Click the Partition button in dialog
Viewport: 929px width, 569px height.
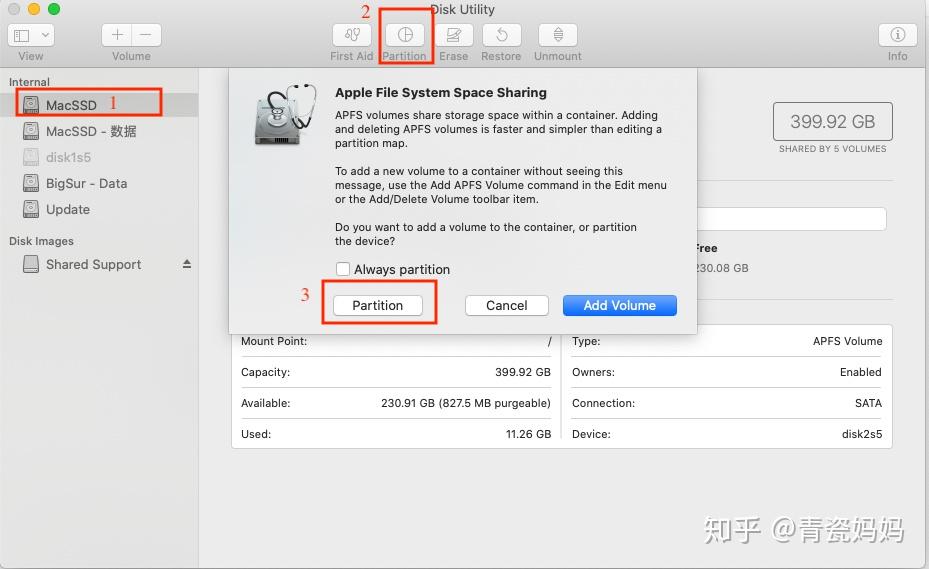[377, 305]
